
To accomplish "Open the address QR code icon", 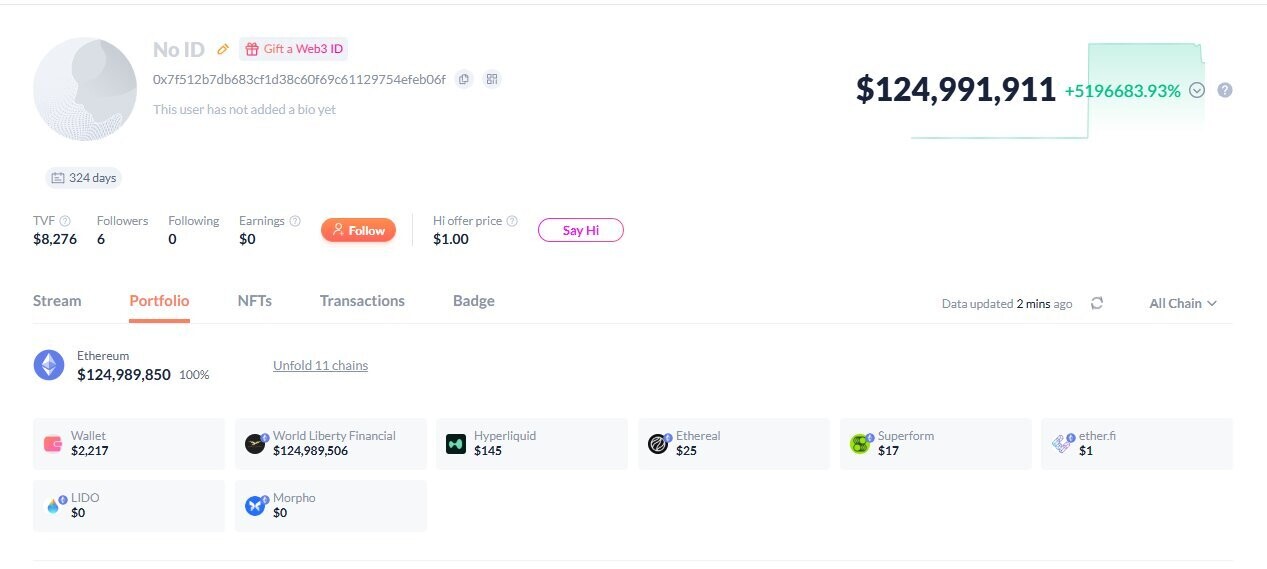I will tap(491, 79).
